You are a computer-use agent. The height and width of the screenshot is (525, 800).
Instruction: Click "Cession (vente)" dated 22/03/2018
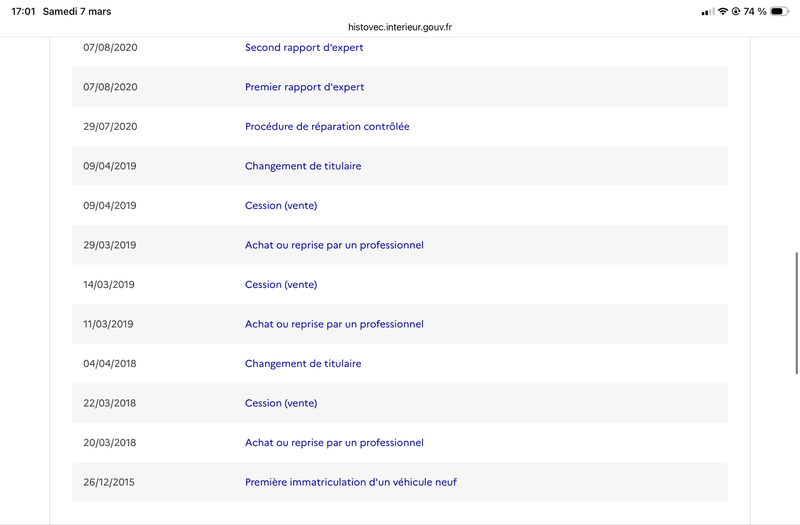(281, 403)
